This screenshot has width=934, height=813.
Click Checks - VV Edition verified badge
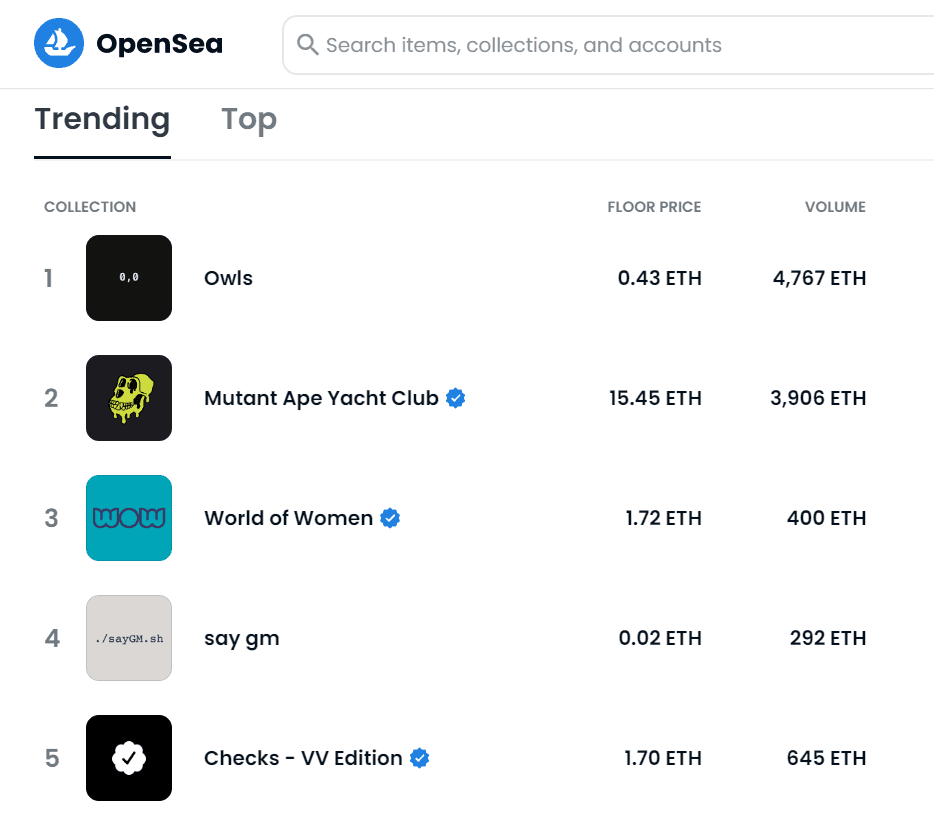[x=420, y=758]
